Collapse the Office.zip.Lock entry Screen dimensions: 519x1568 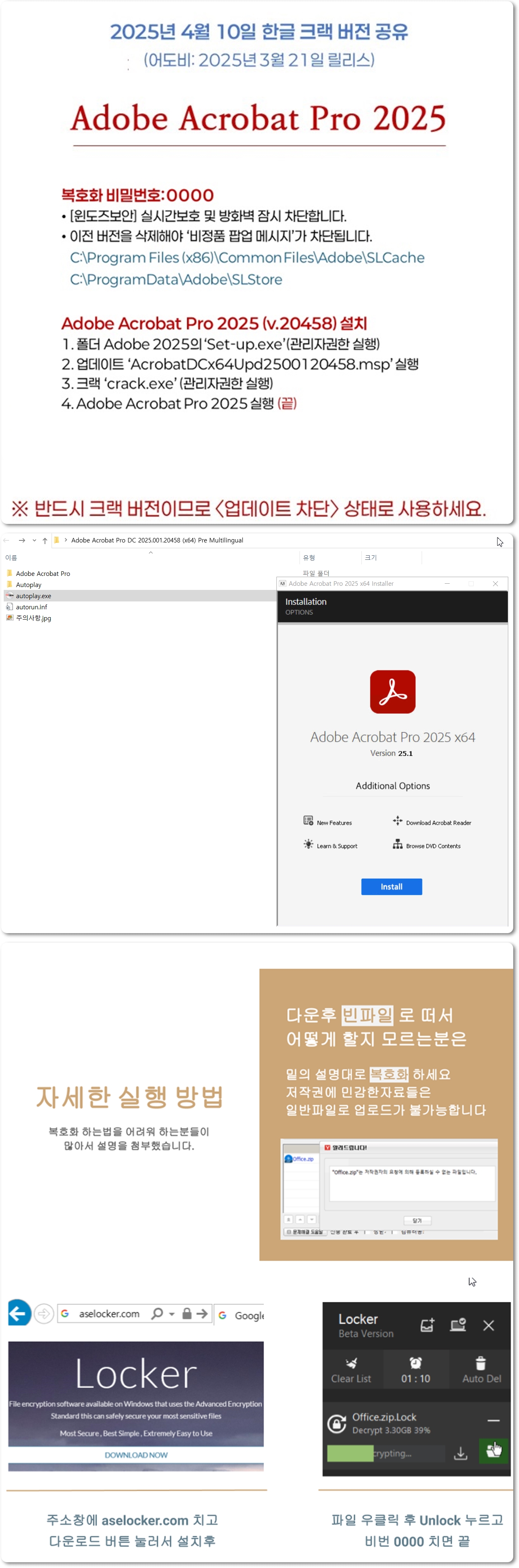(493, 1420)
